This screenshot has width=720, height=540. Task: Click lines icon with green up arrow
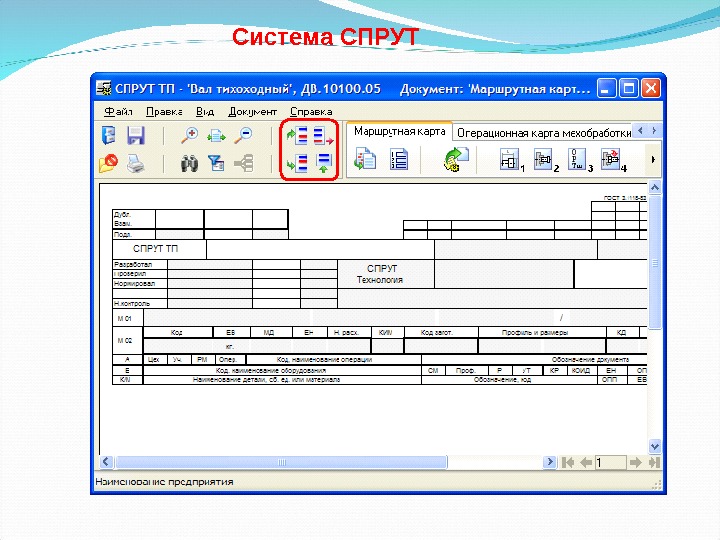tap(324, 163)
